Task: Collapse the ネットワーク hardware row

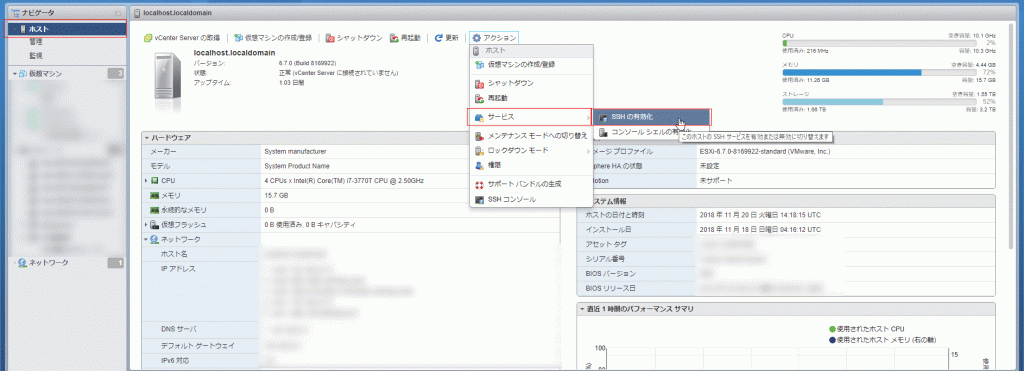Action: tap(146, 240)
